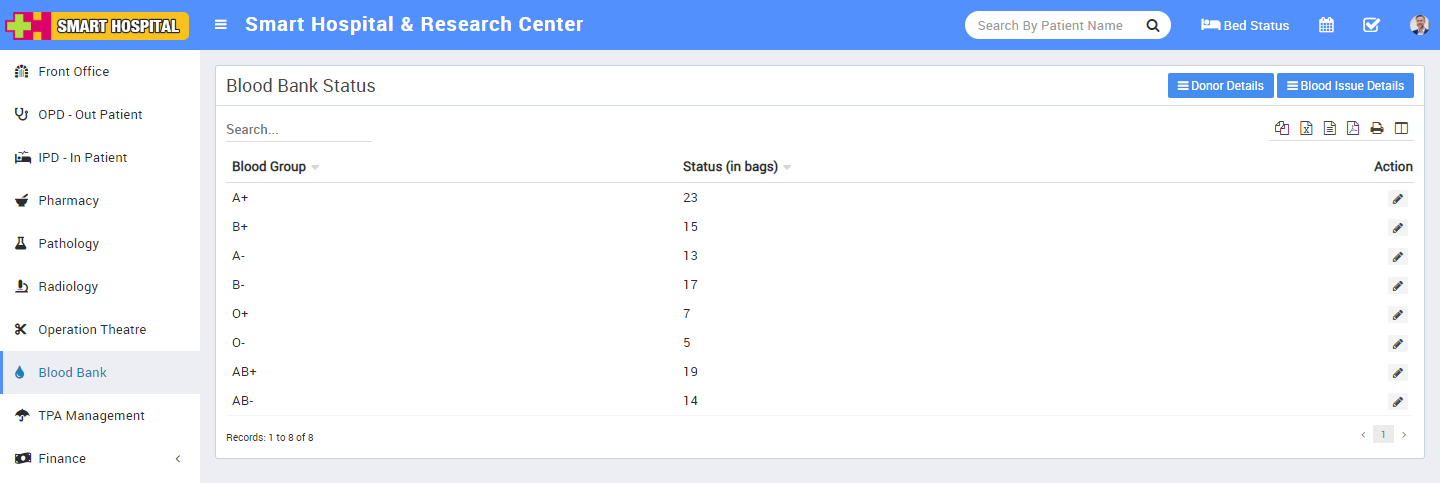Copy table data with the copy icon
Image resolution: width=1440 pixels, height=483 pixels.
tap(1282, 128)
